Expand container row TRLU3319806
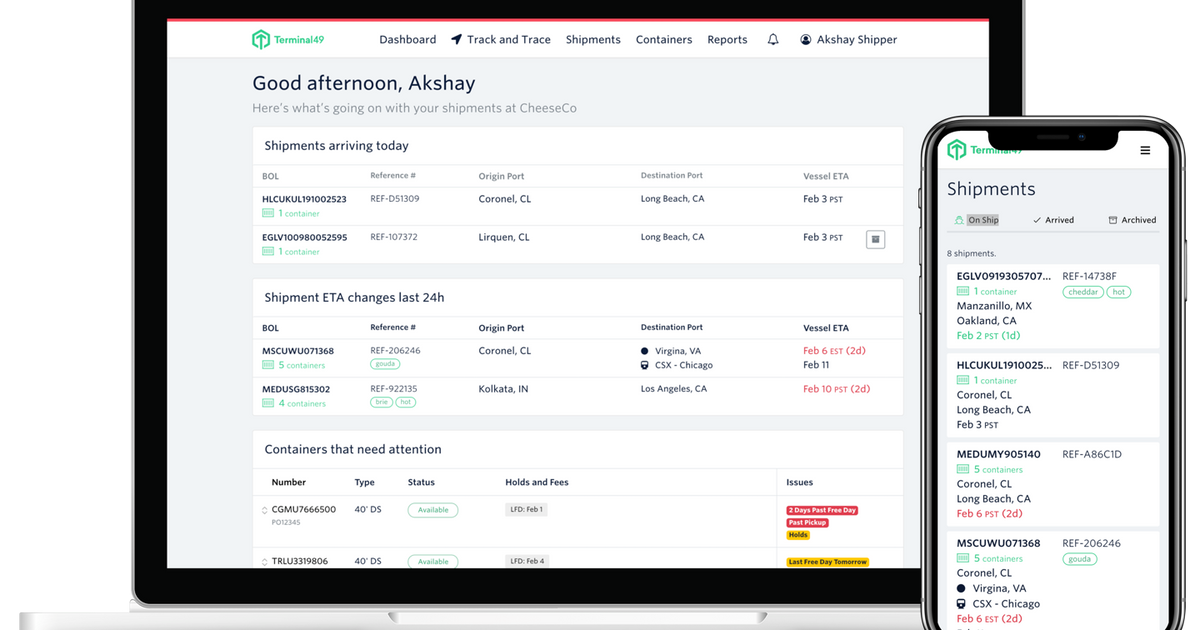The image size is (1200, 630). tap(264, 561)
